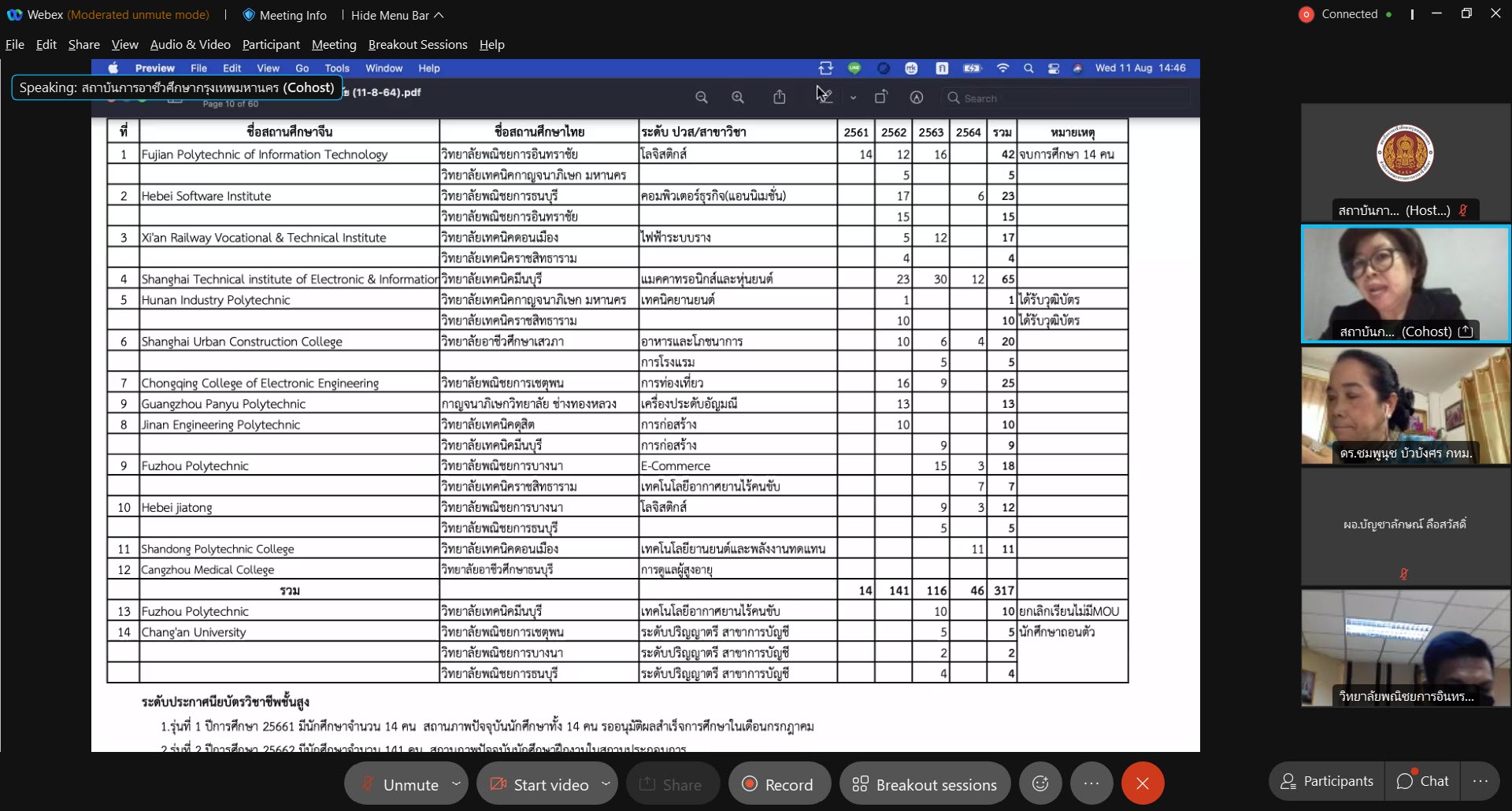Image resolution: width=1512 pixels, height=811 pixels.
Task: Open the Webex Edit menu
Action: click(46, 45)
